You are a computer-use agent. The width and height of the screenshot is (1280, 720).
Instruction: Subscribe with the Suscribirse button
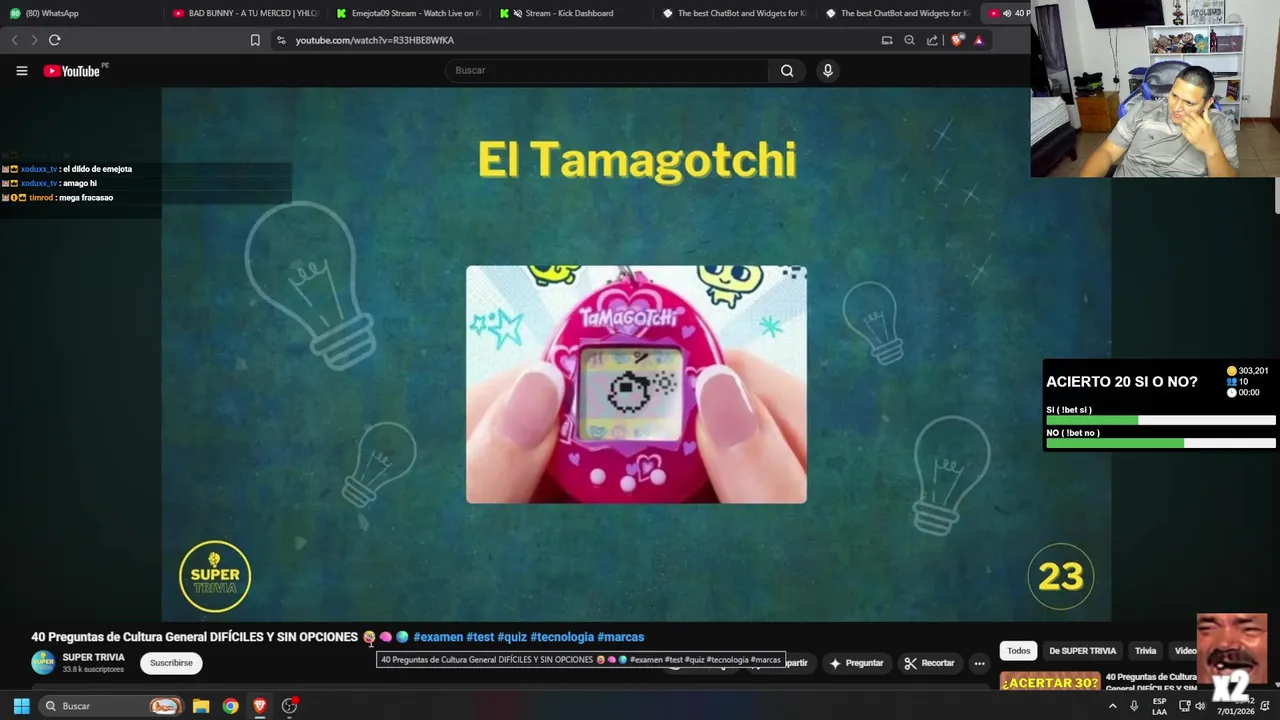coord(171,663)
